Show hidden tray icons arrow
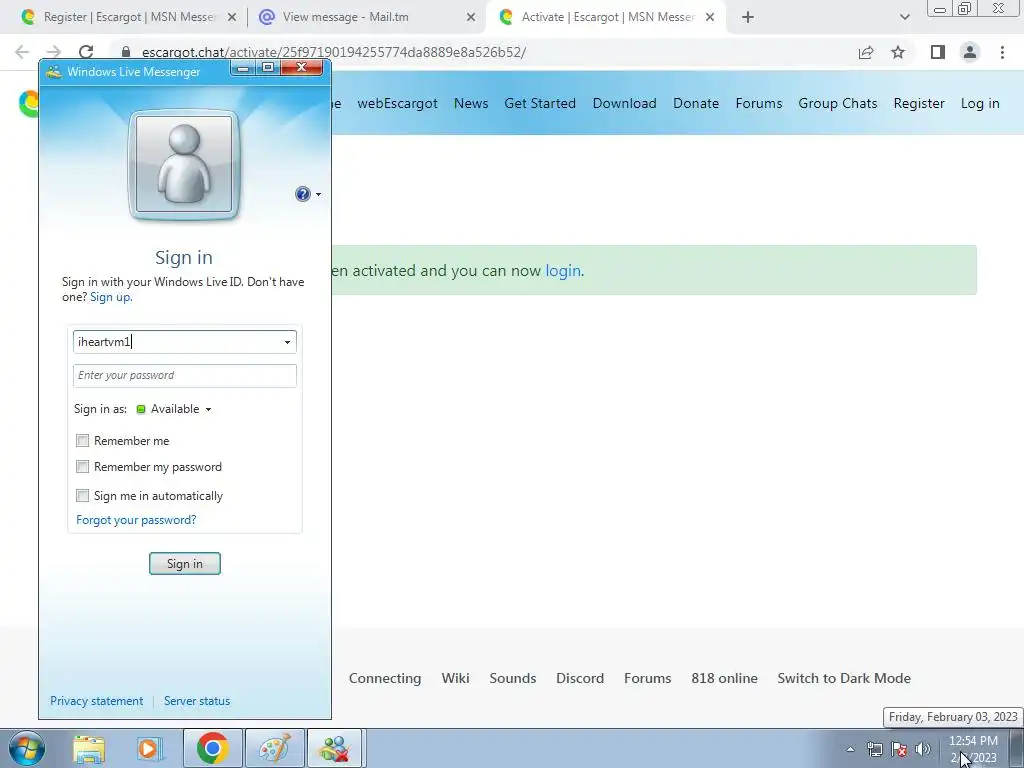This screenshot has height=768, width=1024. [850, 749]
